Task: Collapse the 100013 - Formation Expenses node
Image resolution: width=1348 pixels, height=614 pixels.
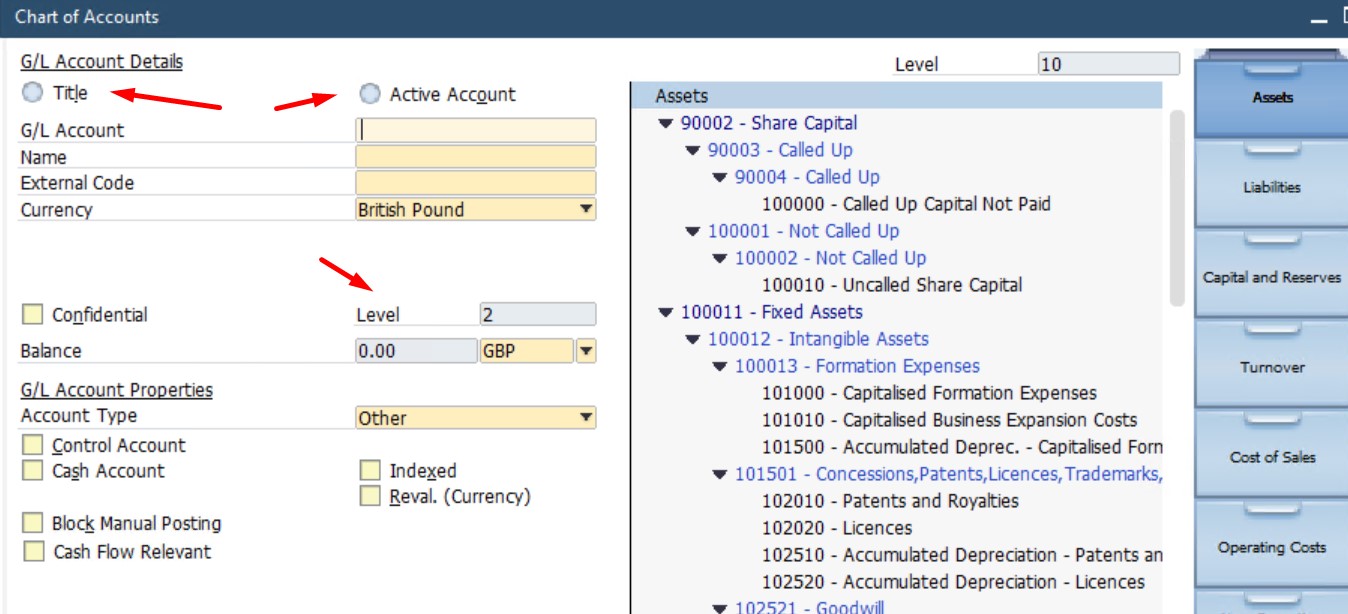Action: [x=720, y=367]
